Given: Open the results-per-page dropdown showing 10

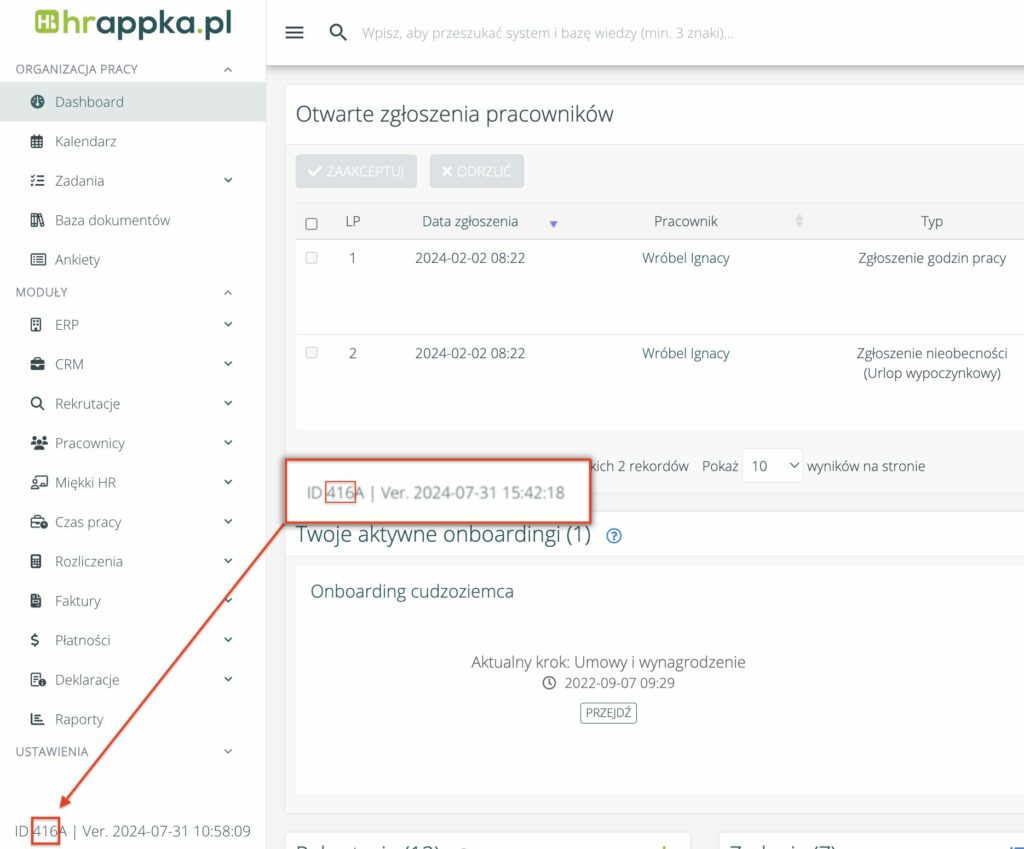Looking at the screenshot, I should 772,466.
